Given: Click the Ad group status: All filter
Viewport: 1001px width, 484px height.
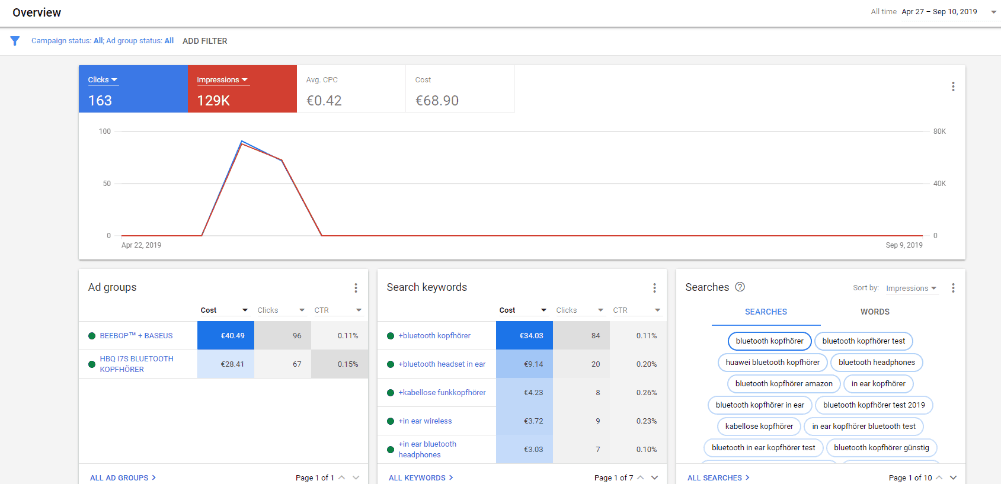Looking at the screenshot, I should pos(139,41).
